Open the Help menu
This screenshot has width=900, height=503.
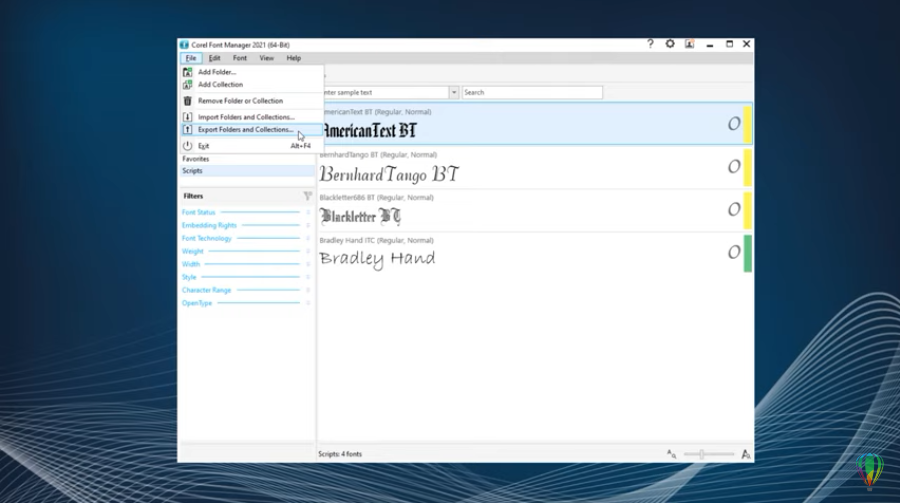(x=293, y=58)
